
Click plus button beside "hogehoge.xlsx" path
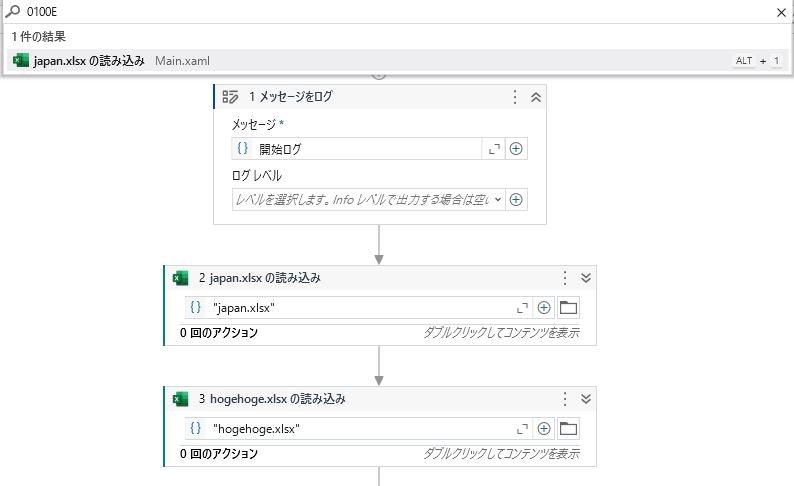pyautogui.click(x=544, y=428)
